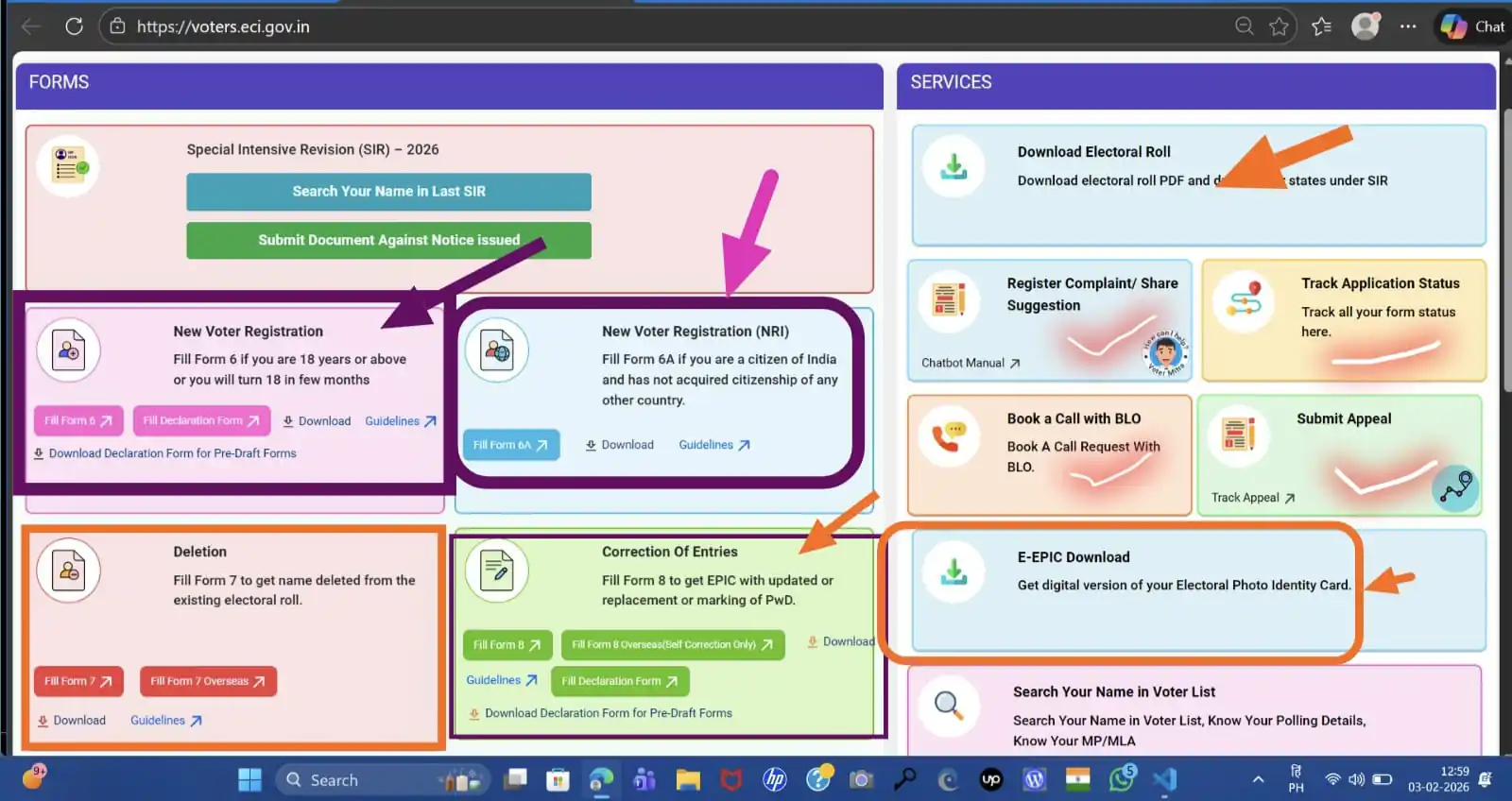This screenshot has height=801, width=1512.
Task: Open Guidelines link under Deletion
Action: tap(165, 721)
